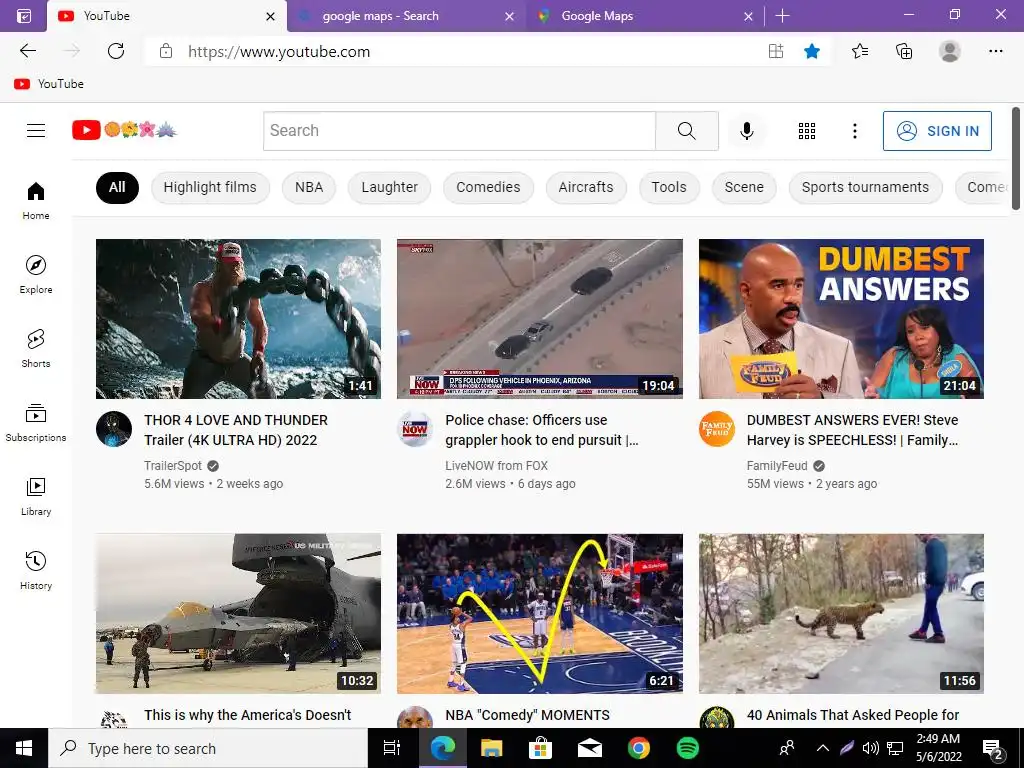
Task: Click the LiveNOW from FOX channel avatar
Action: (x=415, y=429)
